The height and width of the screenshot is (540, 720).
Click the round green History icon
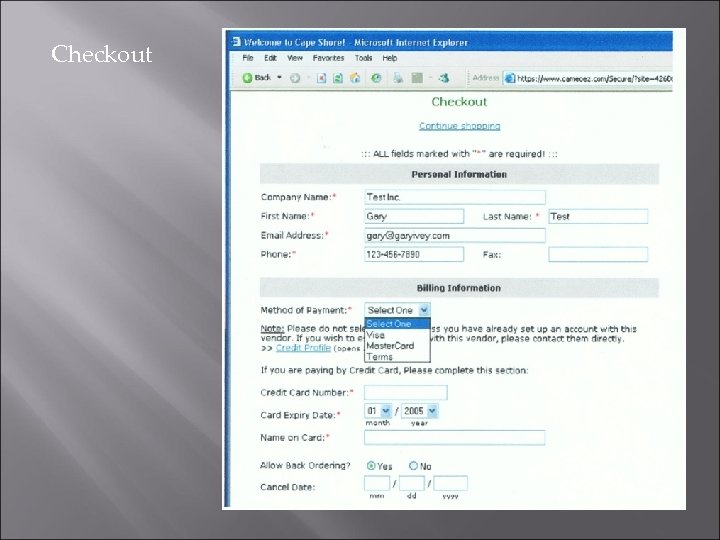pyautogui.click(x=376, y=78)
